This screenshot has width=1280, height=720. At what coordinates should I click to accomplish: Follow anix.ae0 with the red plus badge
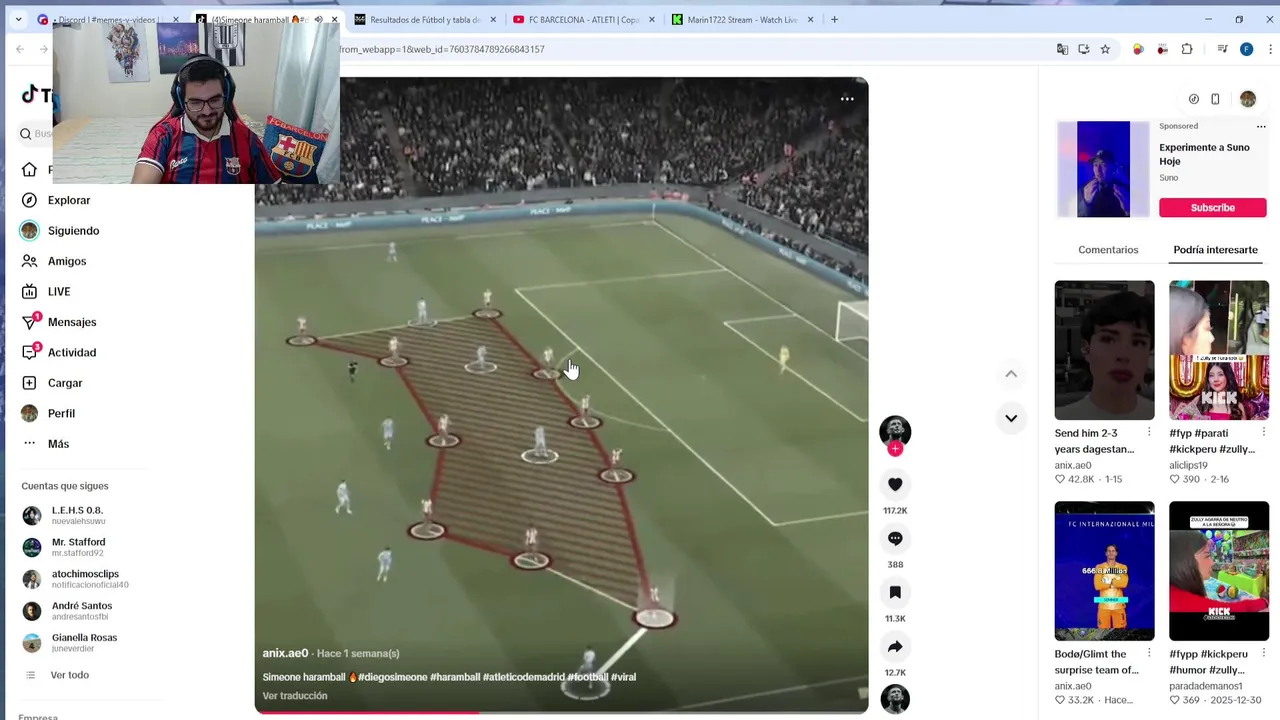pos(895,449)
